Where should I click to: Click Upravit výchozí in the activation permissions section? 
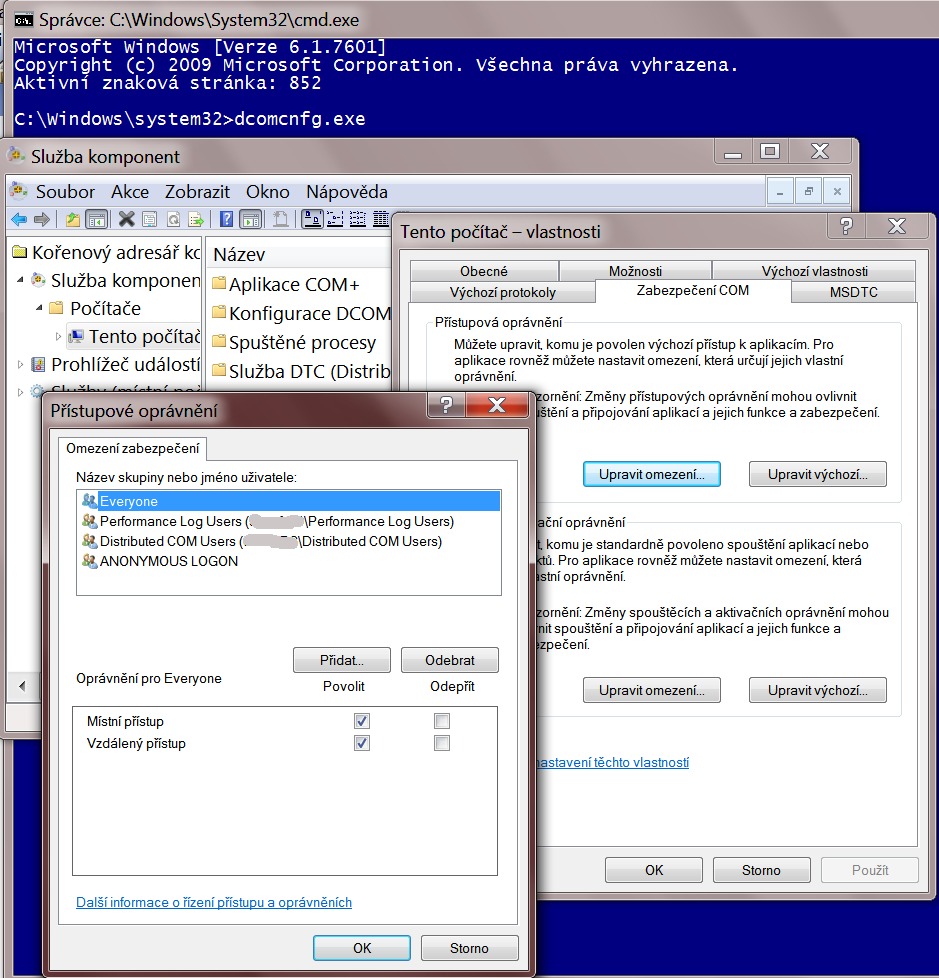(817, 690)
